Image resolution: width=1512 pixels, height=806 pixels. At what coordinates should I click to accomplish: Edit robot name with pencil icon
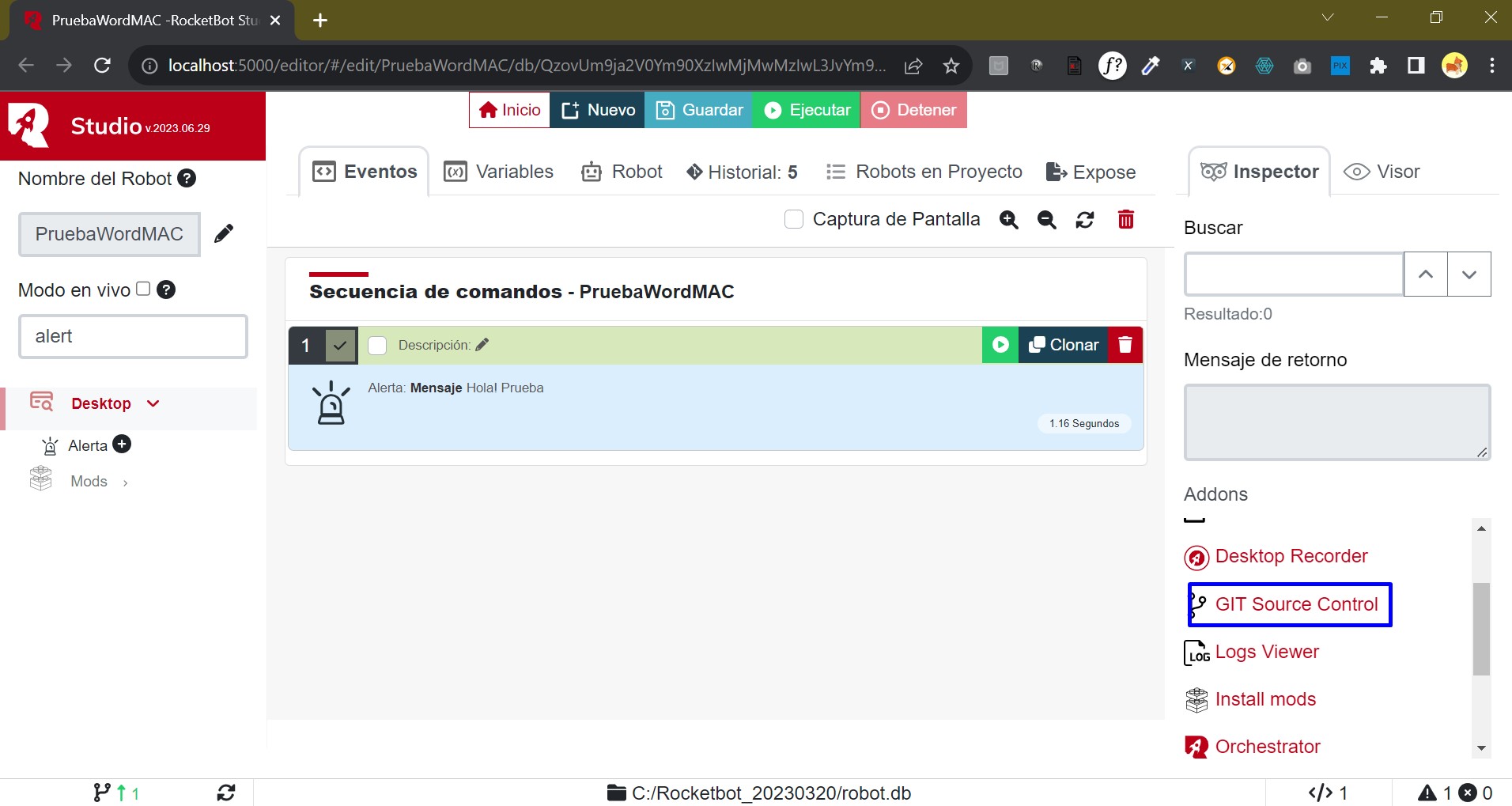click(x=224, y=233)
